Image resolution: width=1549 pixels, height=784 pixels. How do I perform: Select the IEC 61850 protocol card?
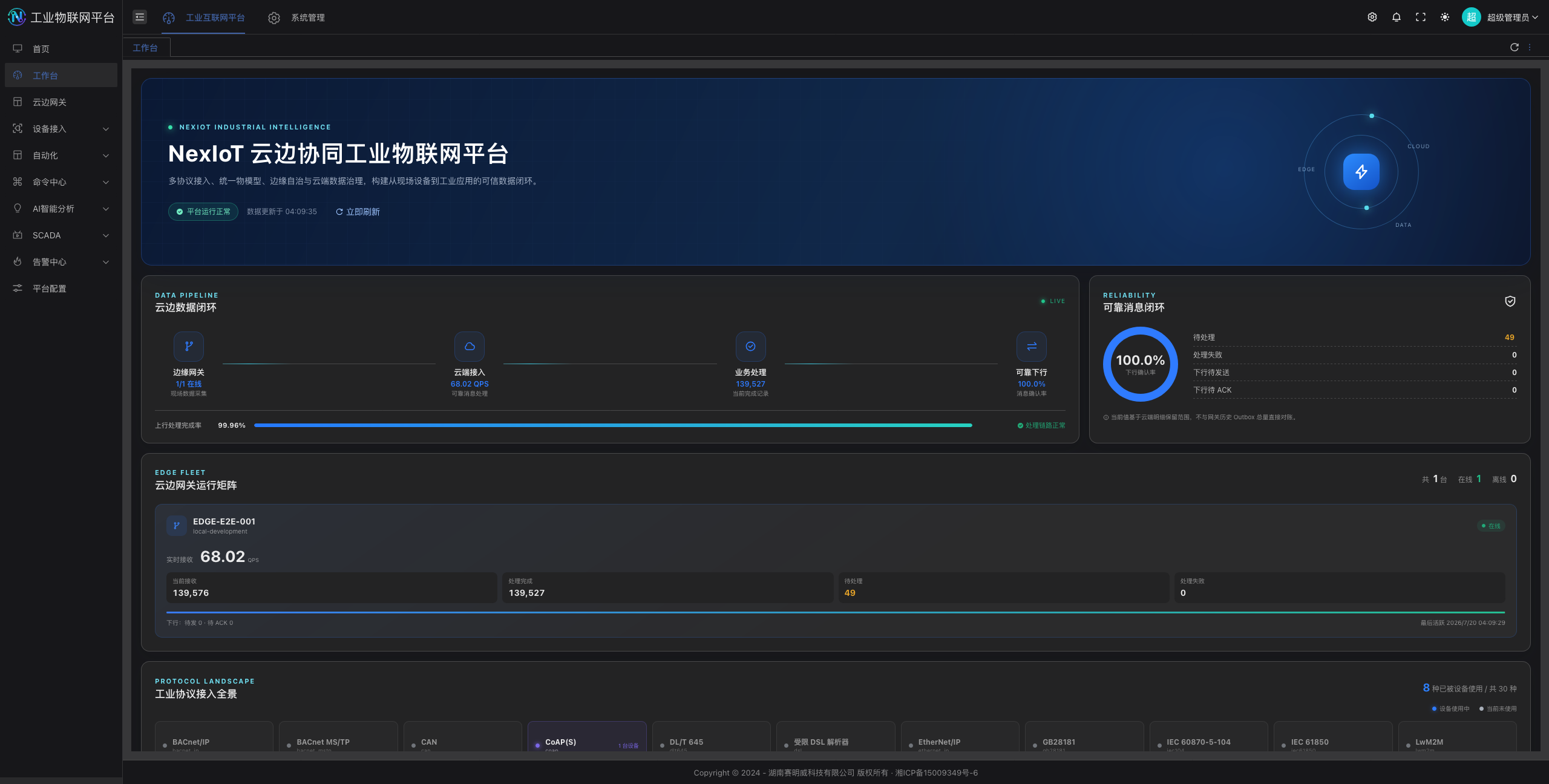click(x=1333, y=737)
